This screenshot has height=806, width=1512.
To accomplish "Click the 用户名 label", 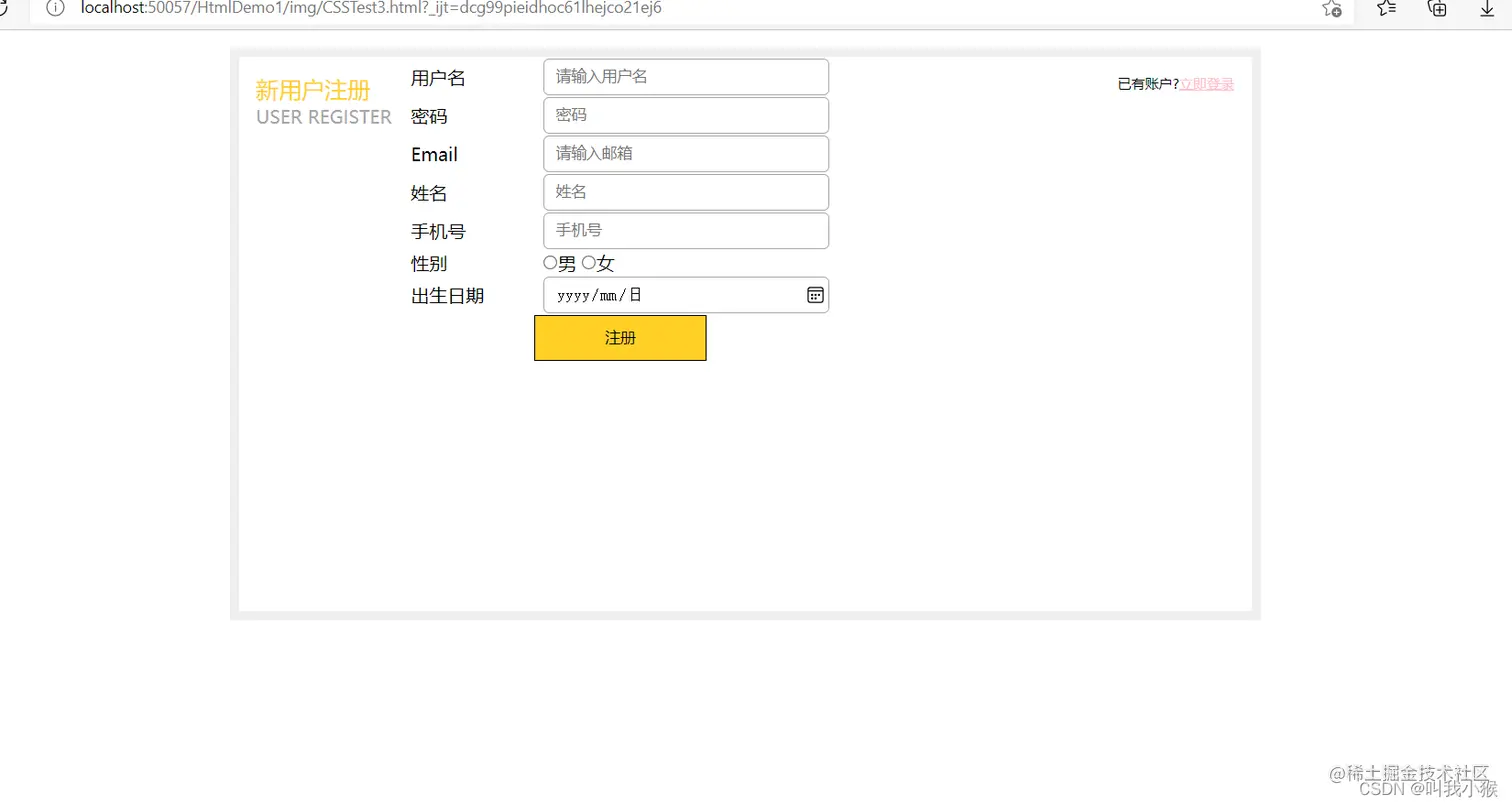I will (x=438, y=78).
